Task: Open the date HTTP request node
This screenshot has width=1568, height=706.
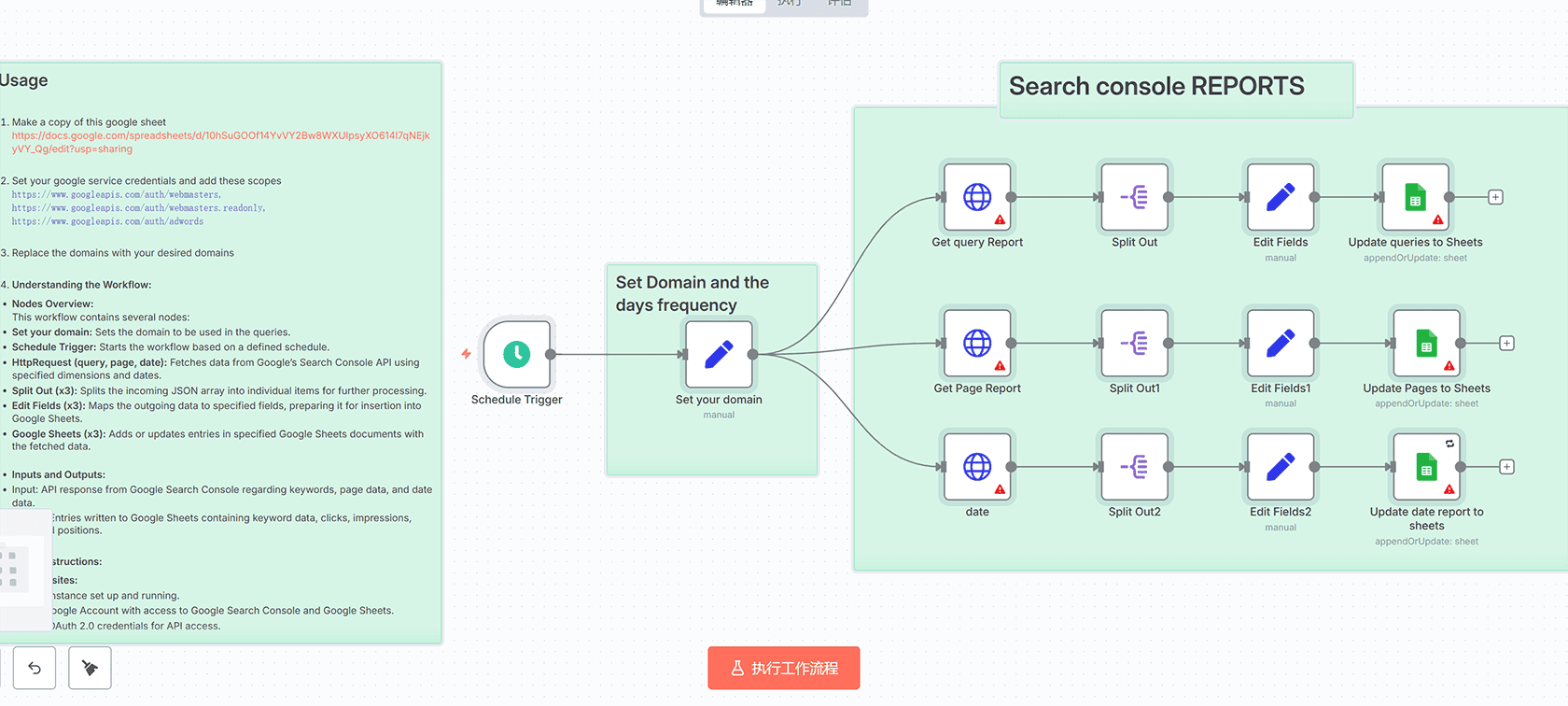Action: [x=977, y=467]
